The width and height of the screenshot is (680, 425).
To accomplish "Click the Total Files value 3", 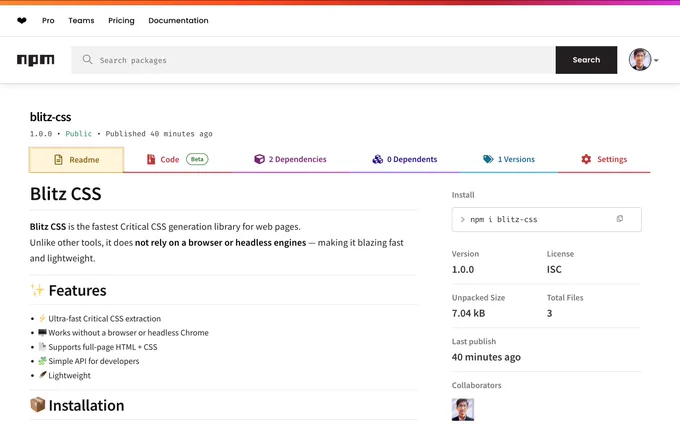I will click(x=549, y=313).
